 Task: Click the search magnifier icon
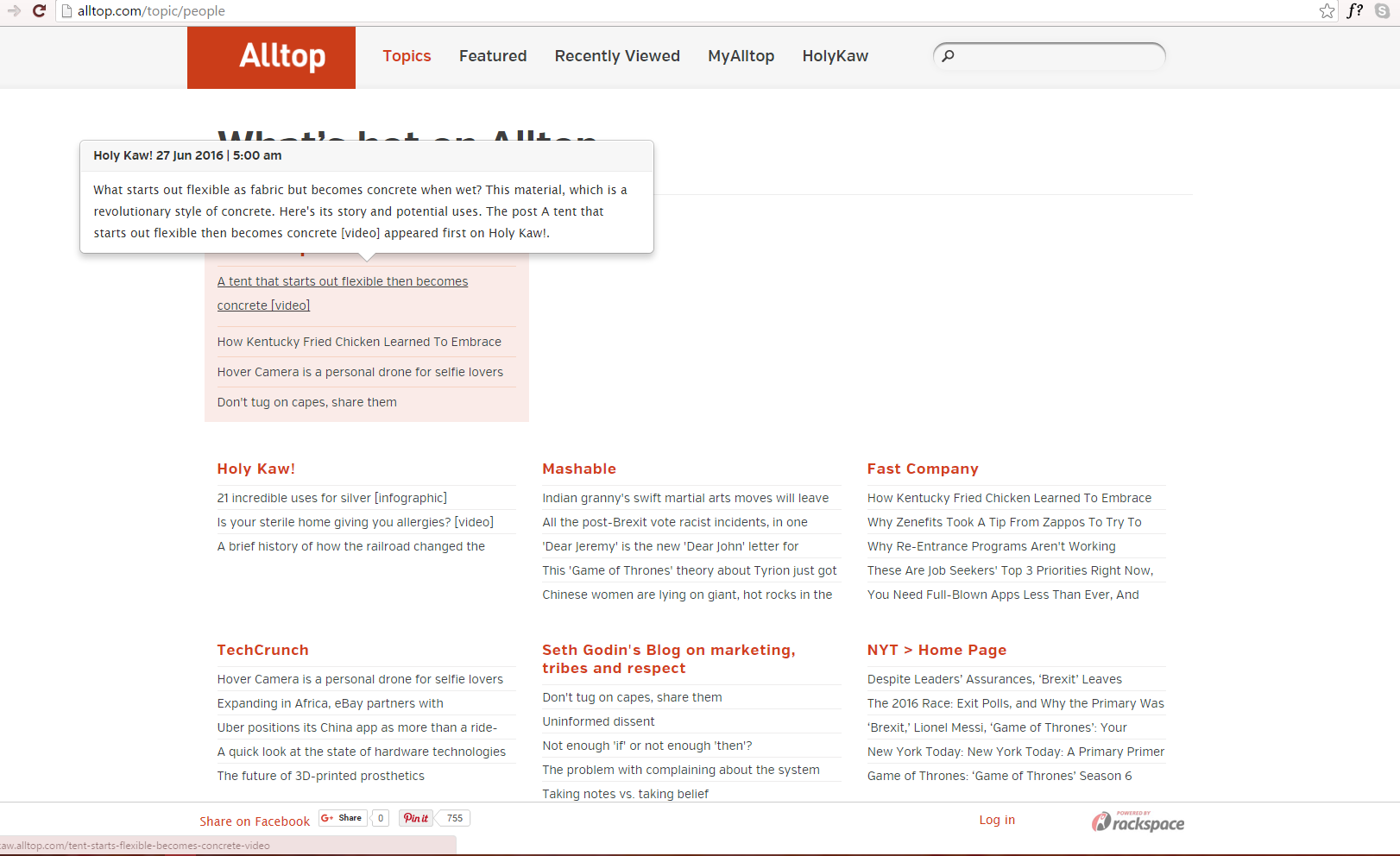(948, 56)
